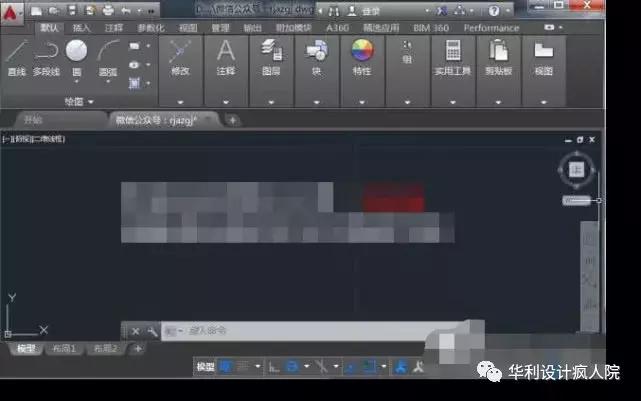This screenshot has width=641, height=401.
Task: Switch to the Parametric (参数化) ribbon tab
Action: coord(151,28)
